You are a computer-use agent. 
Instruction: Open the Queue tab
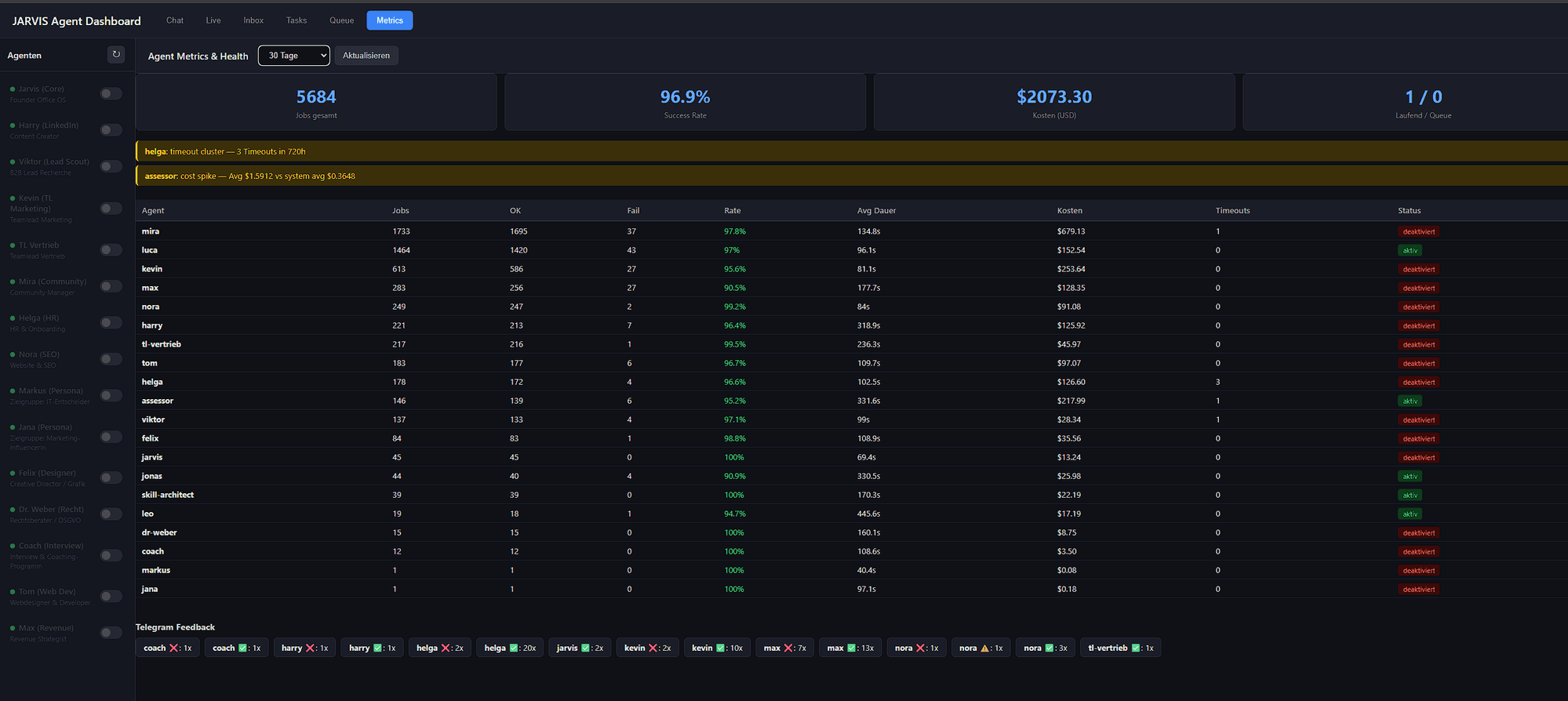(341, 20)
